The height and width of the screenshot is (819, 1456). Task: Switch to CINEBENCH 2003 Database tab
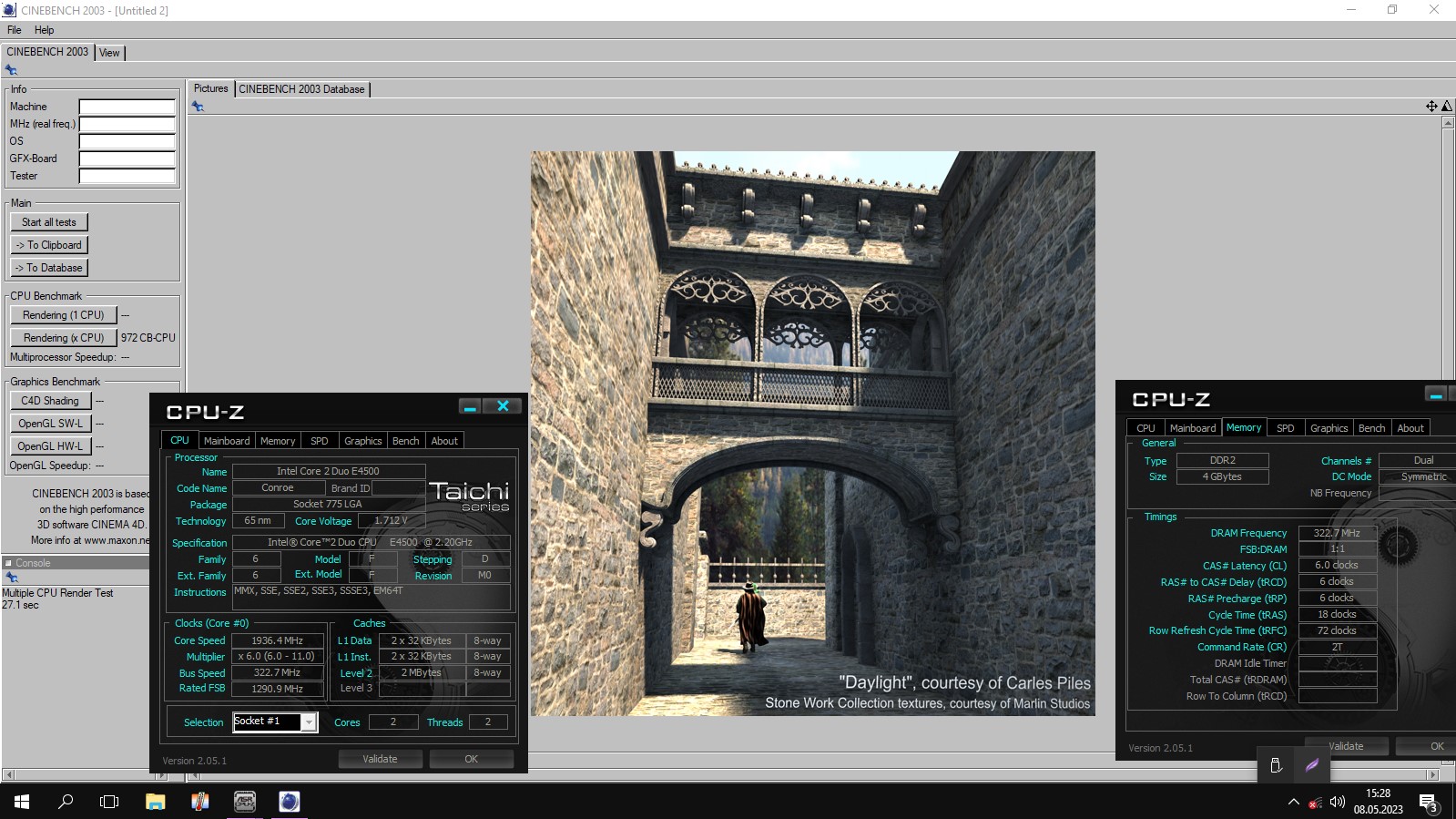pos(302,89)
